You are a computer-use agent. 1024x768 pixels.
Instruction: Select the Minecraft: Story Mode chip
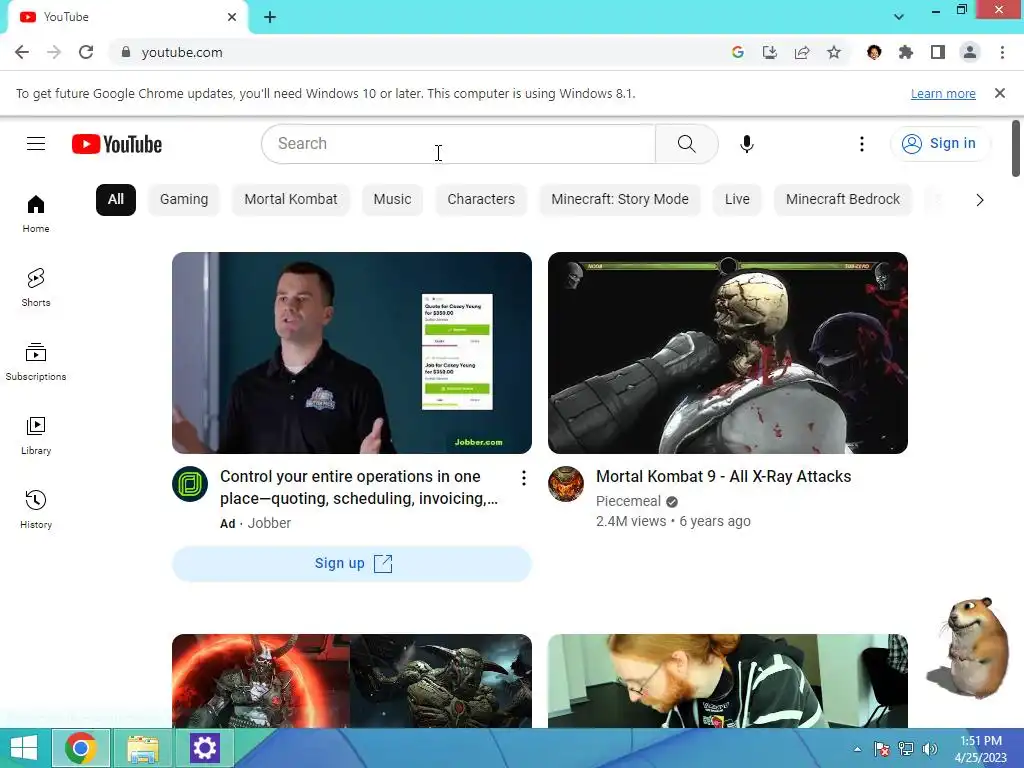620,199
